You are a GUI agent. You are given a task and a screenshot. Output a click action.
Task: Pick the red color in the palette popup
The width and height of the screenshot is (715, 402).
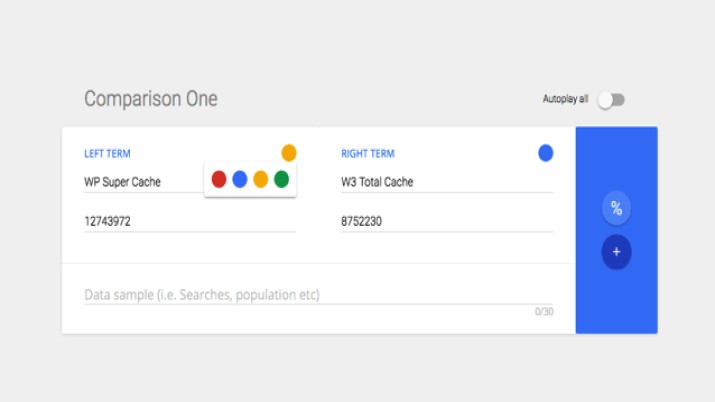point(219,179)
